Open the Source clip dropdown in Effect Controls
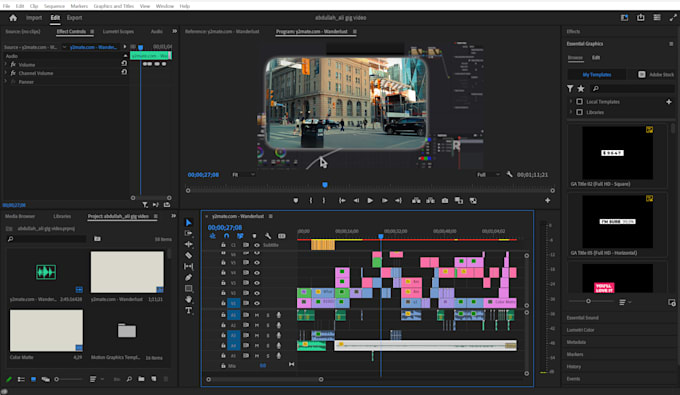Screen dimensions: 680x395 64,47
